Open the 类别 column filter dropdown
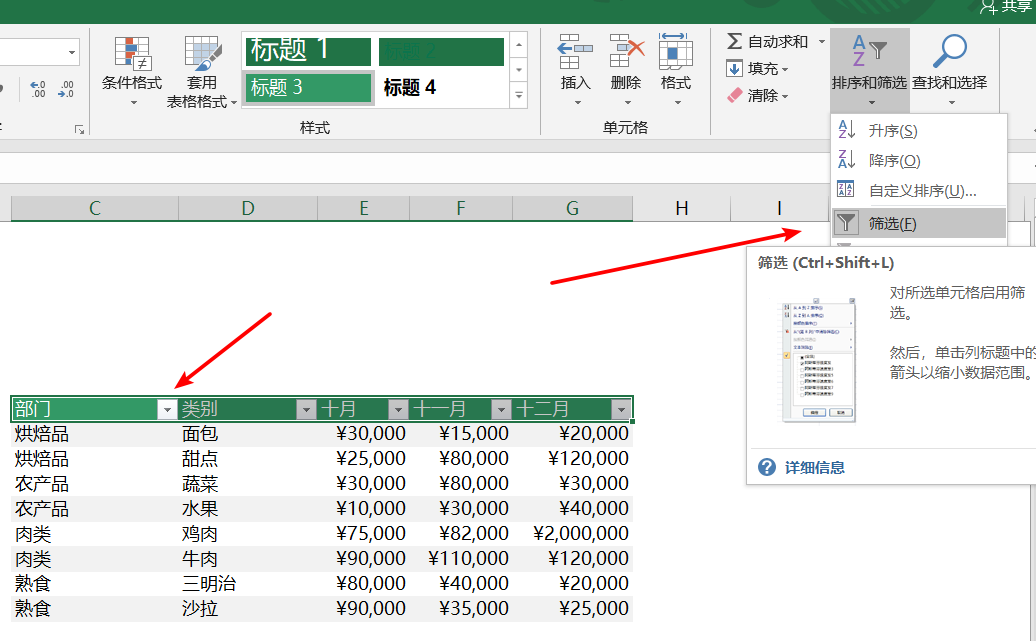Viewport: 1036px width, 641px height. tap(306, 409)
